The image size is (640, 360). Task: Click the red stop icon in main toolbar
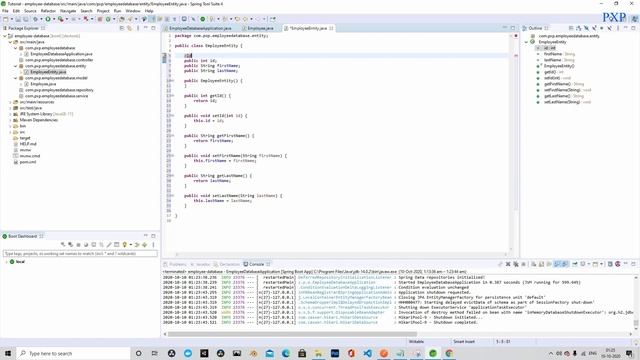100,19
